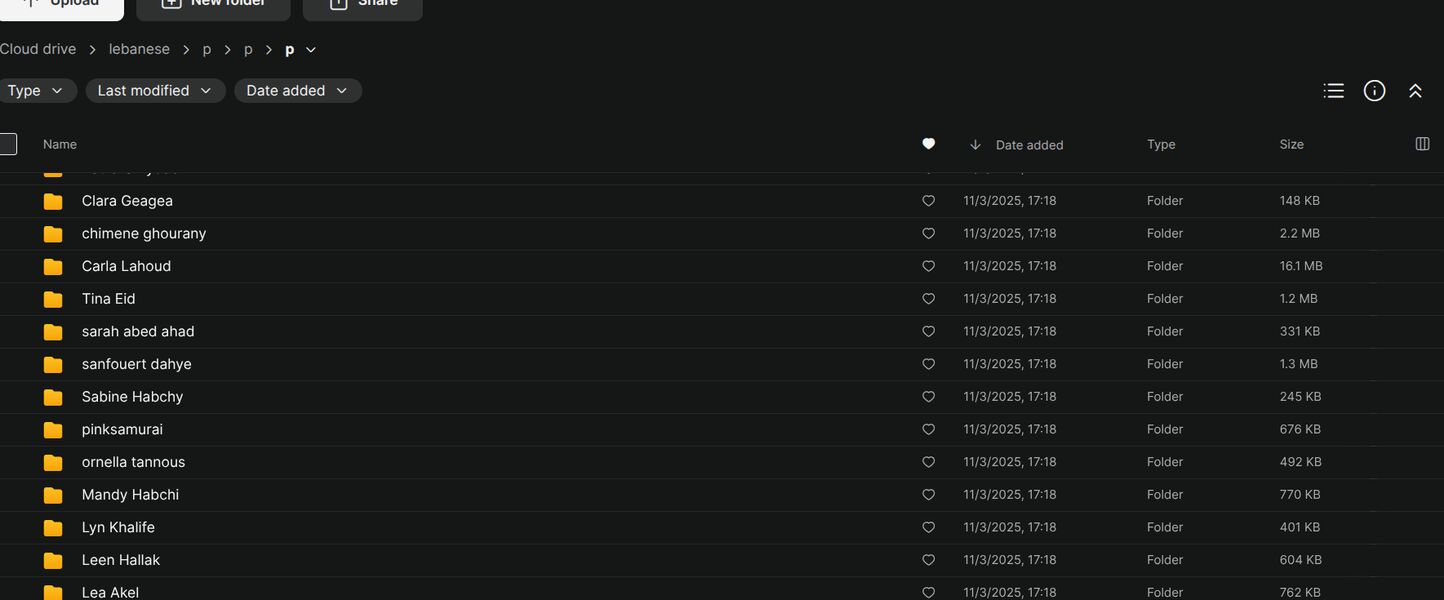Favorite the Tina Eid folder
This screenshot has width=1444, height=600.
(928, 299)
